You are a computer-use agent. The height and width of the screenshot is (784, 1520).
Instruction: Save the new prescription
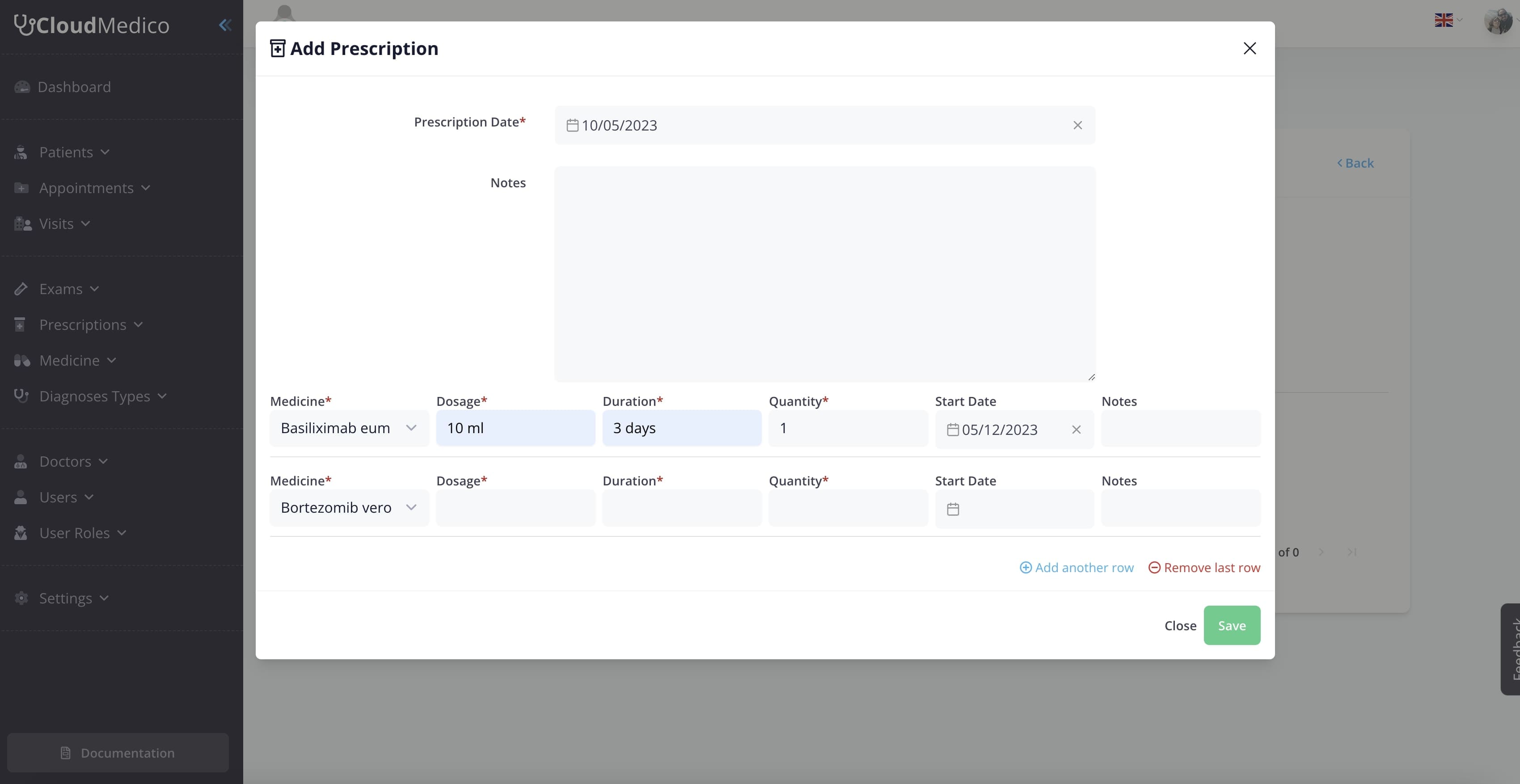[1232, 625]
